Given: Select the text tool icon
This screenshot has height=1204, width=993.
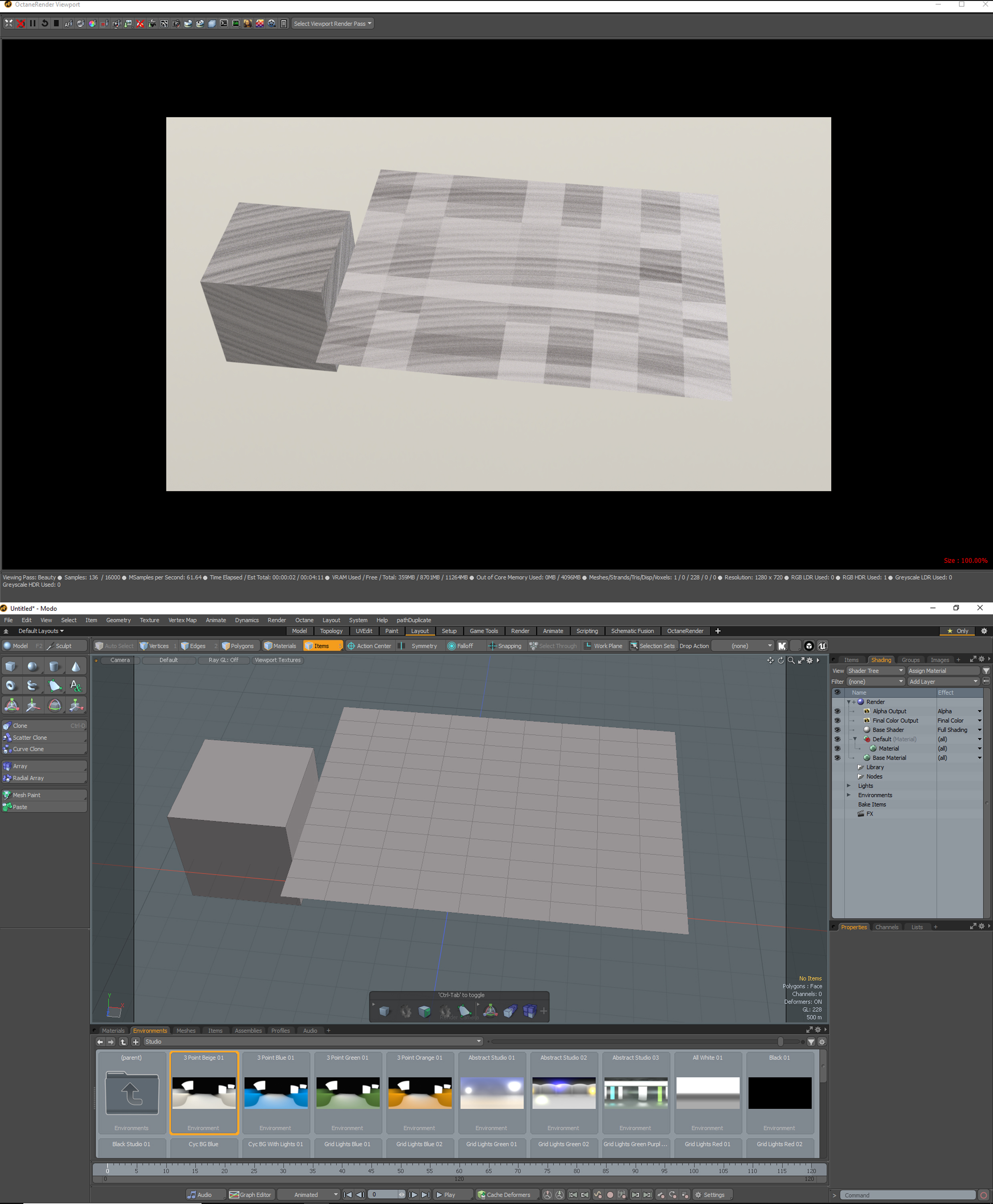Looking at the screenshot, I should [x=76, y=686].
